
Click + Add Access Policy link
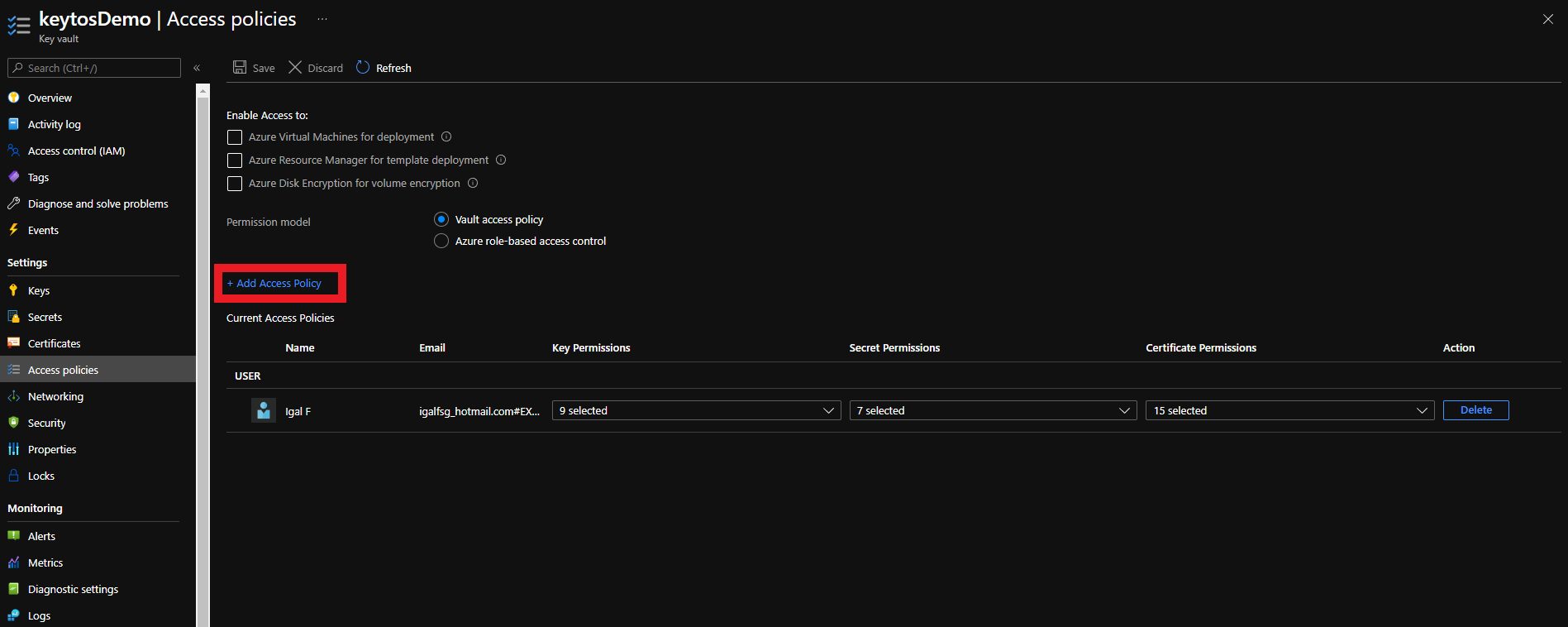[274, 283]
